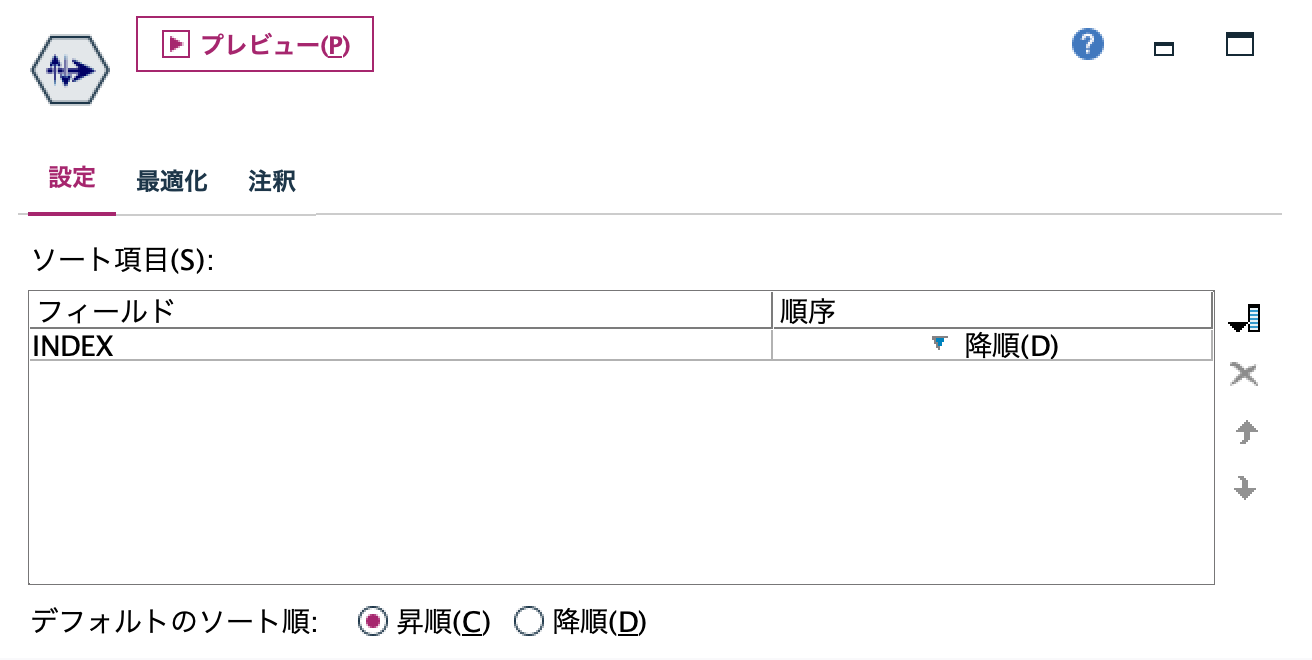Select the 昇順(C) default sort radio button
The width and height of the screenshot is (1312, 660).
(x=373, y=621)
